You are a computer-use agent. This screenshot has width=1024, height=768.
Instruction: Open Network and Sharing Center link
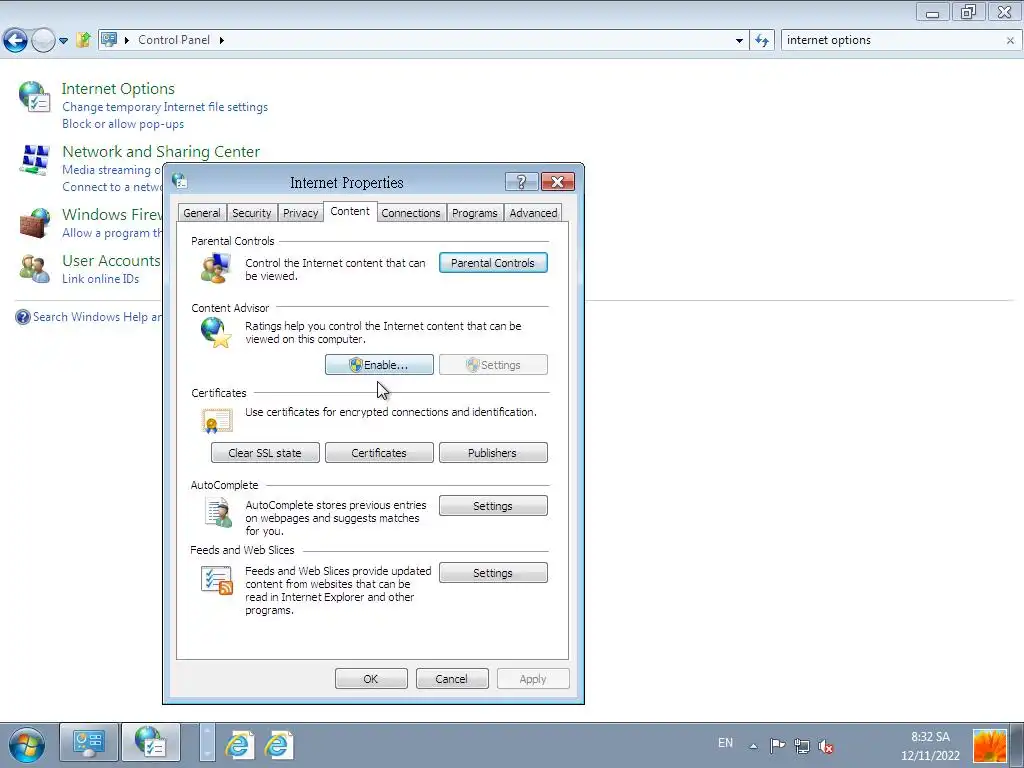pos(161,152)
